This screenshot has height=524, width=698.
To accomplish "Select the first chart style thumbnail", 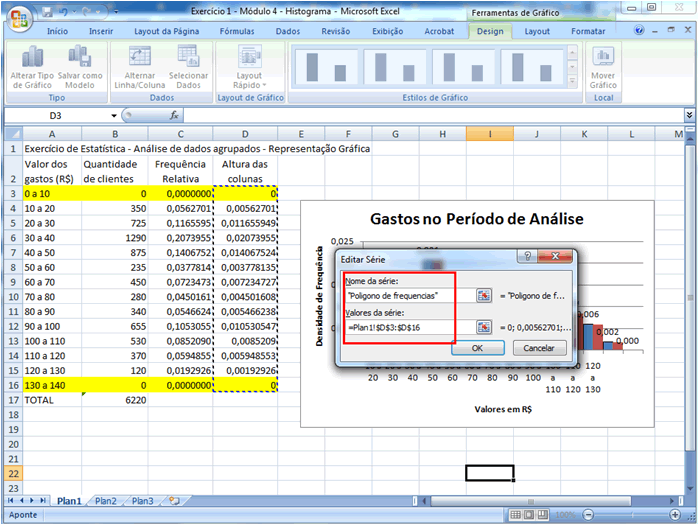I will pos(325,67).
